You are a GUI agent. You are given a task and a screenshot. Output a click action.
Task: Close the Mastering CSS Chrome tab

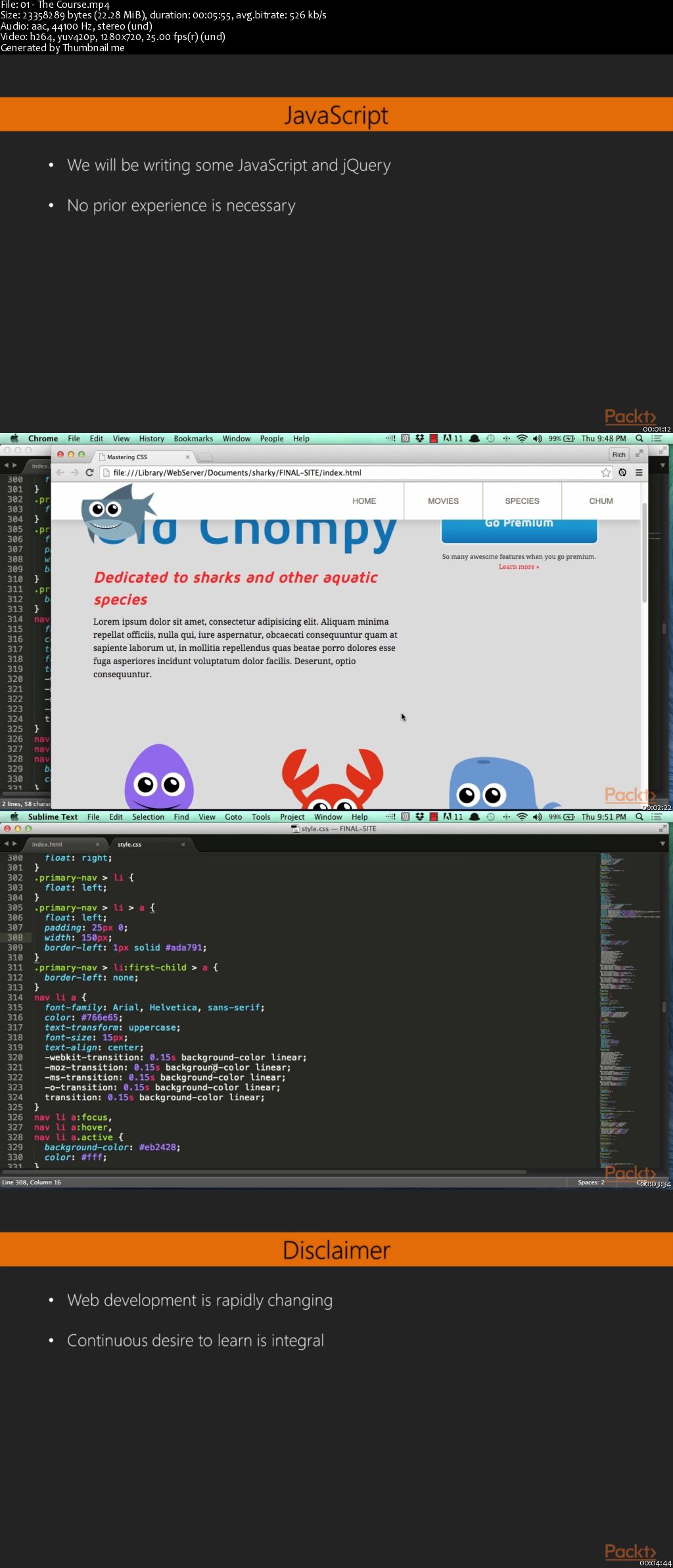(x=187, y=457)
